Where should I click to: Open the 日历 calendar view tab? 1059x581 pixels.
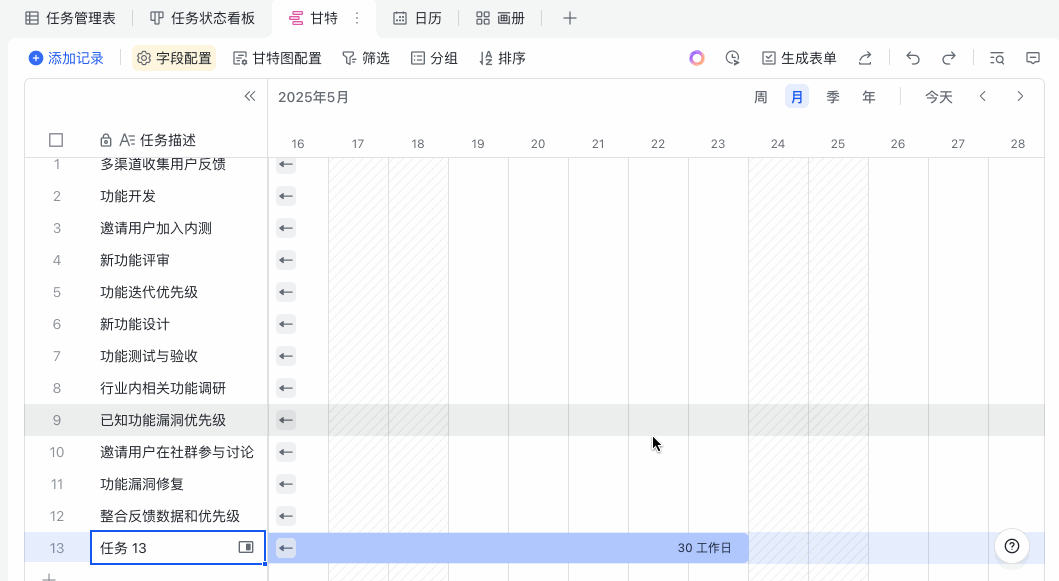(x=417, y=18)
